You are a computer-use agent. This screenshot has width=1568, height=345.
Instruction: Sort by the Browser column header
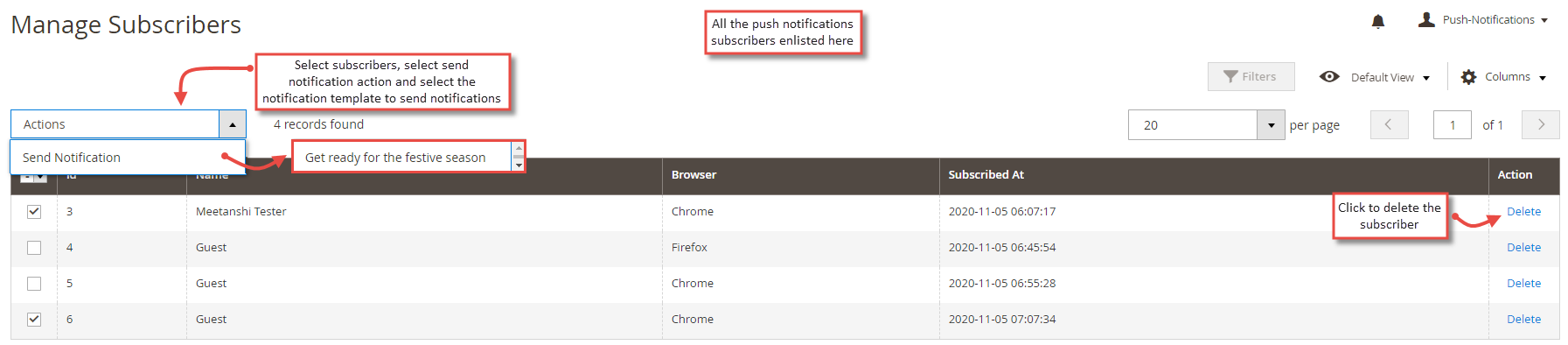coord(693,174)
